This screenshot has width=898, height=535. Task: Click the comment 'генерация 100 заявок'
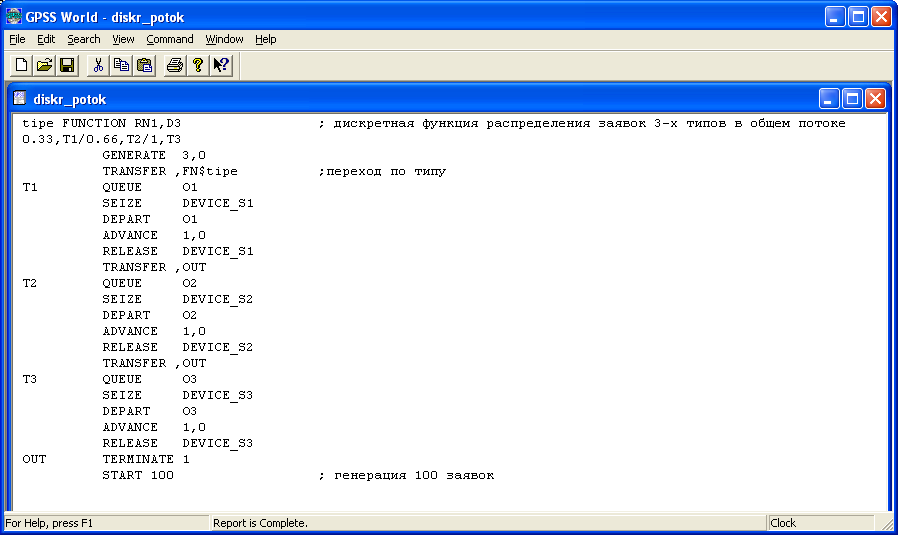414,475
